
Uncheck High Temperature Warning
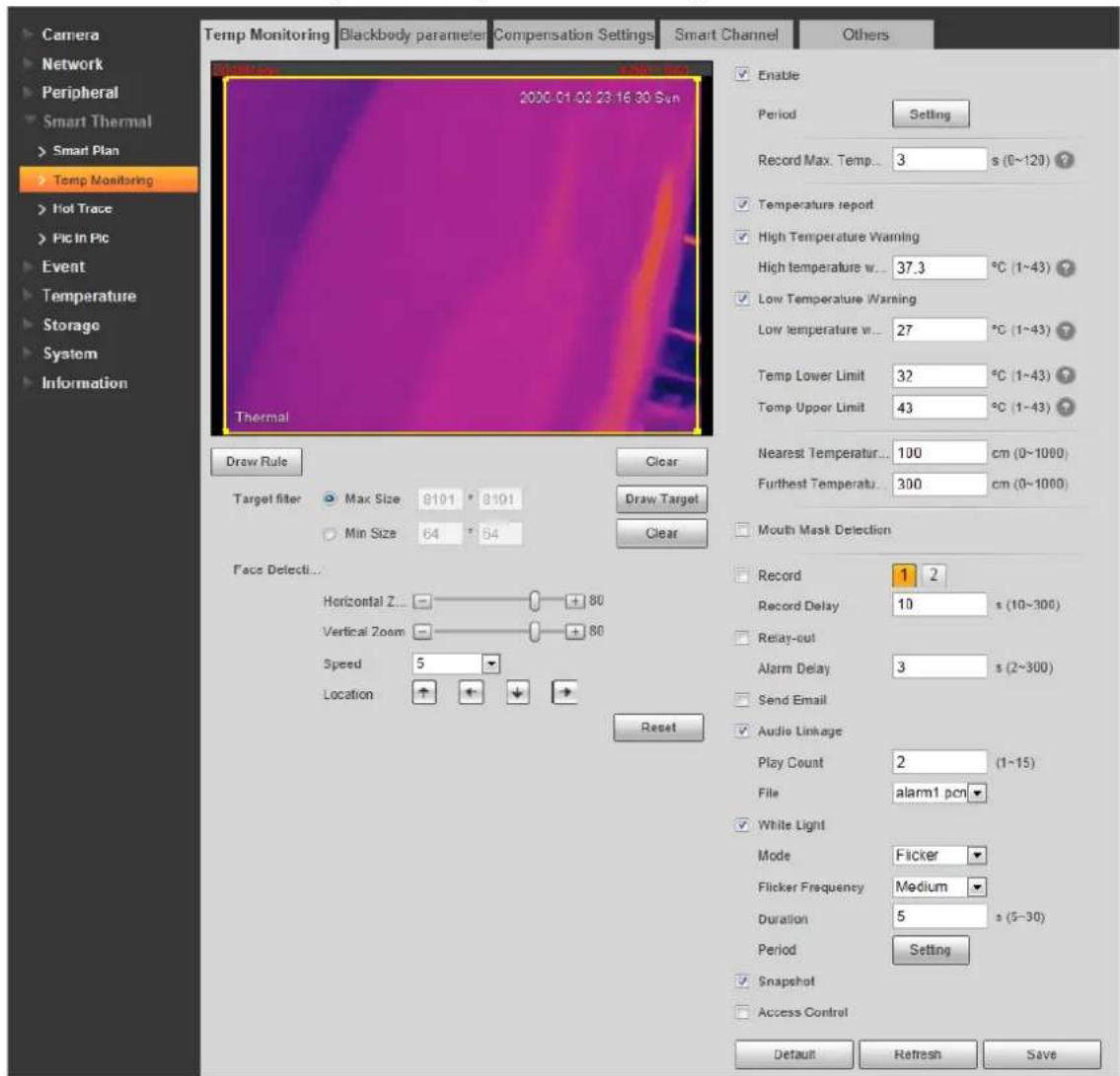(742, 237)
